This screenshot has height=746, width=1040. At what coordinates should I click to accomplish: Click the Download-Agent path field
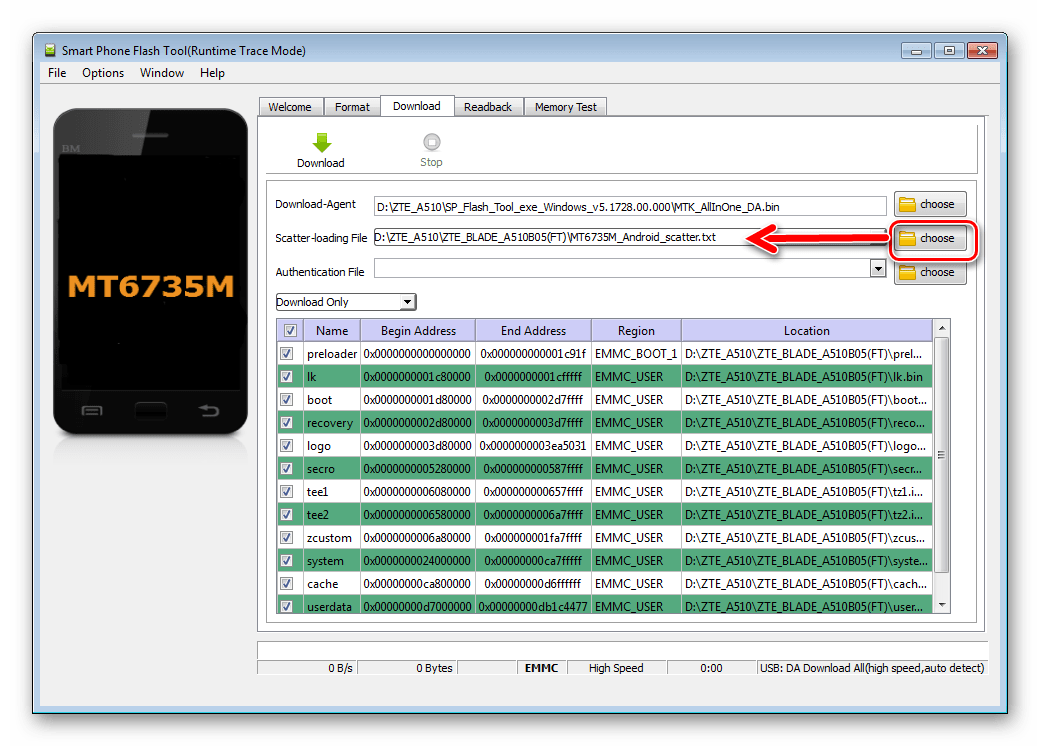click(x=629, y=206)
